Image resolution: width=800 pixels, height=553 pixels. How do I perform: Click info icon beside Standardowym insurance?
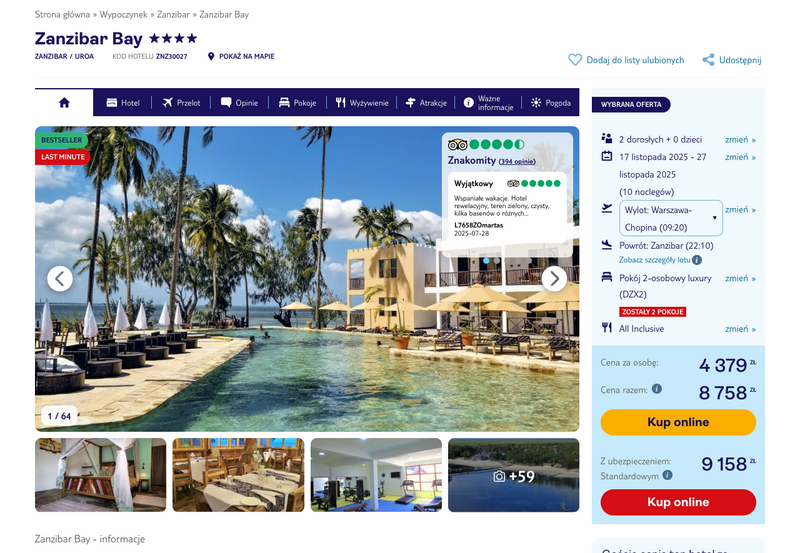pos(667,475)
